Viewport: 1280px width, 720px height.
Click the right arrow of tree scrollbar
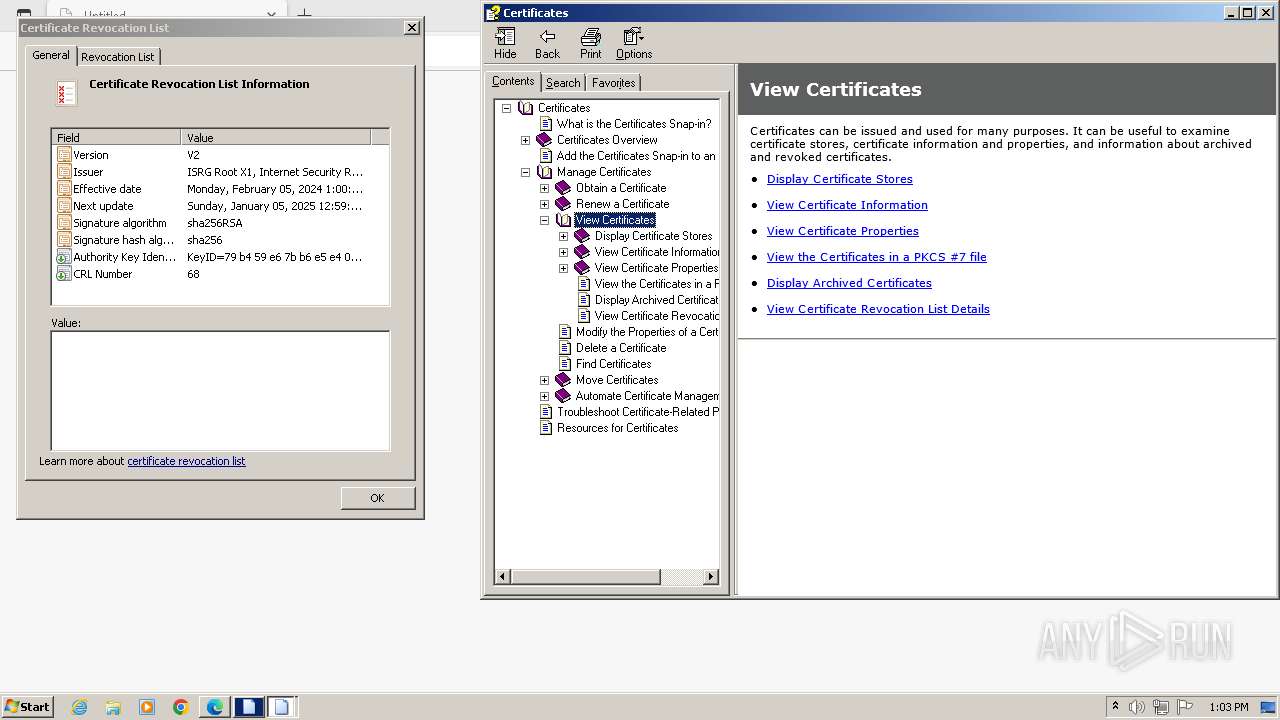[x=711, y=577]
